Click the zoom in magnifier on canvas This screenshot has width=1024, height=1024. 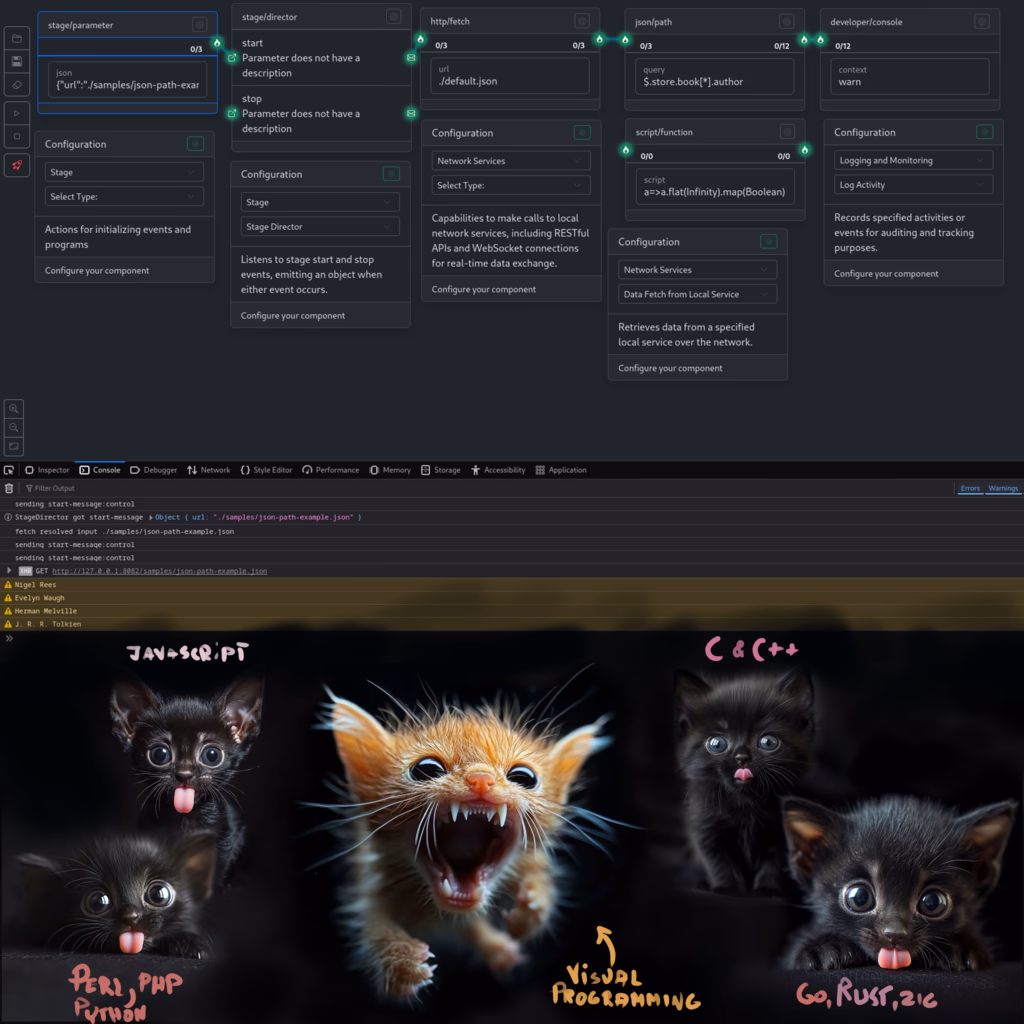coord(14,409)
